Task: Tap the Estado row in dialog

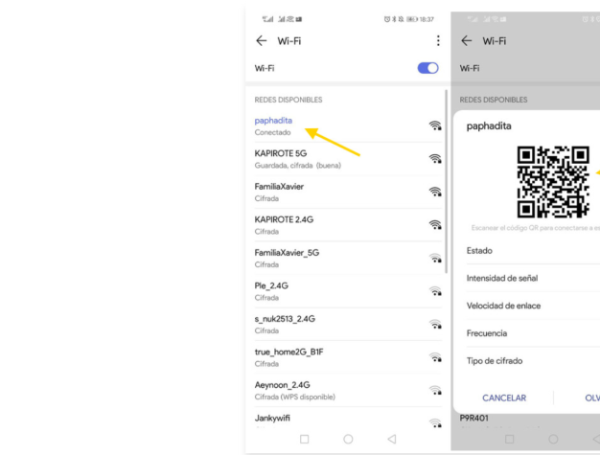Action: pos(533,251)
